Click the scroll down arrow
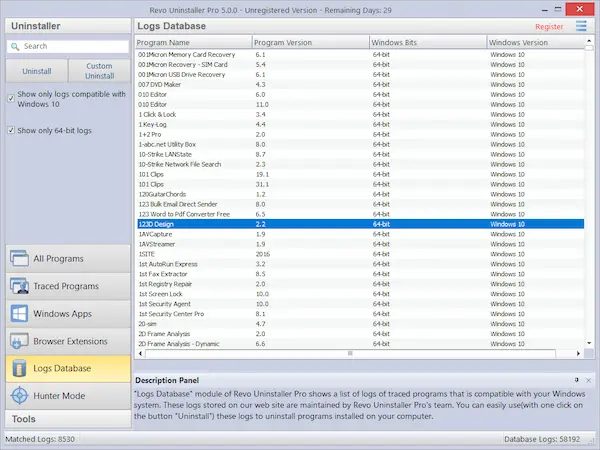Image resolution: width=600 pixels, height=450 pixels. [x=589, y=343]
